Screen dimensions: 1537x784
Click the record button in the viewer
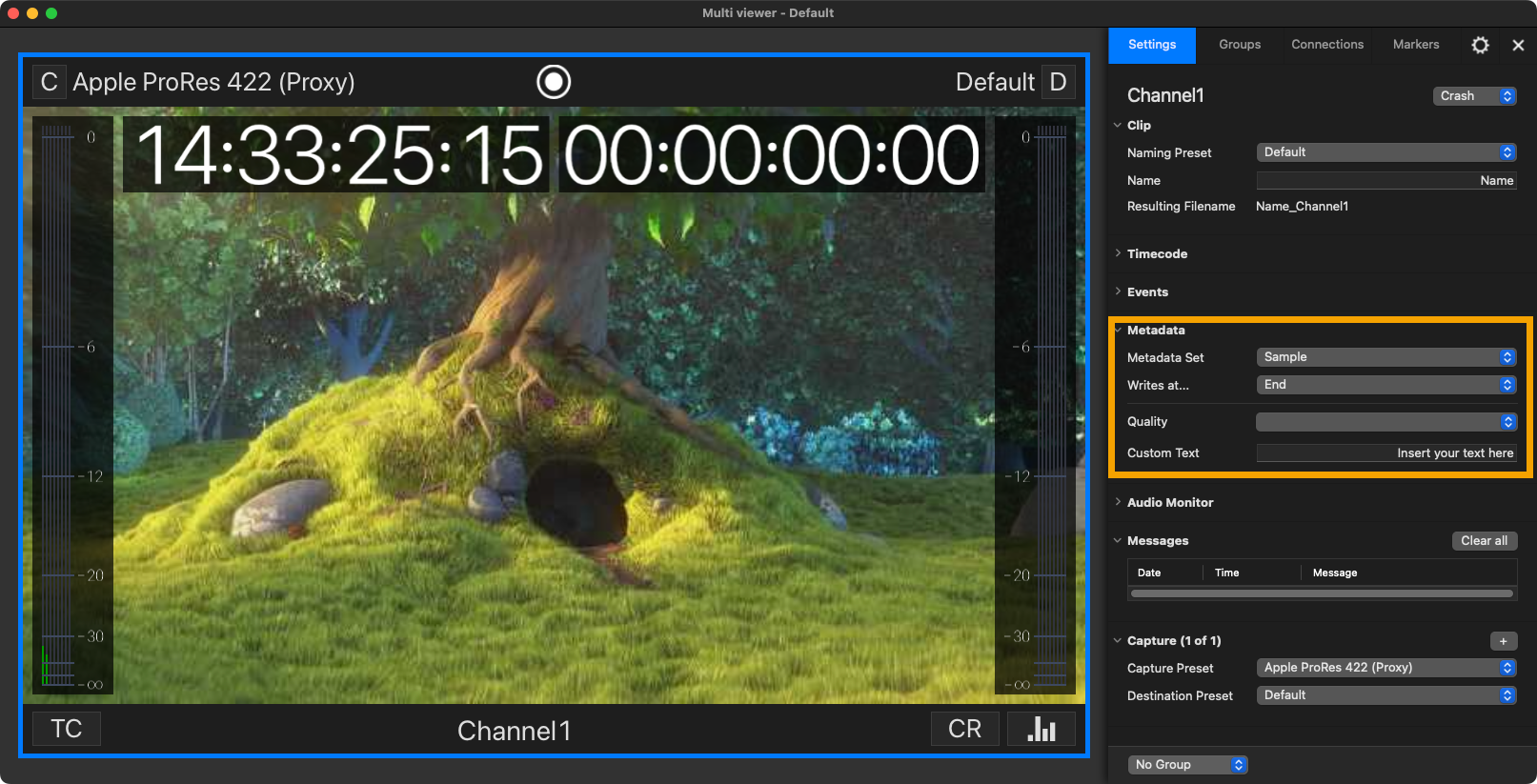pyautogui.click(x=554, y=82)
